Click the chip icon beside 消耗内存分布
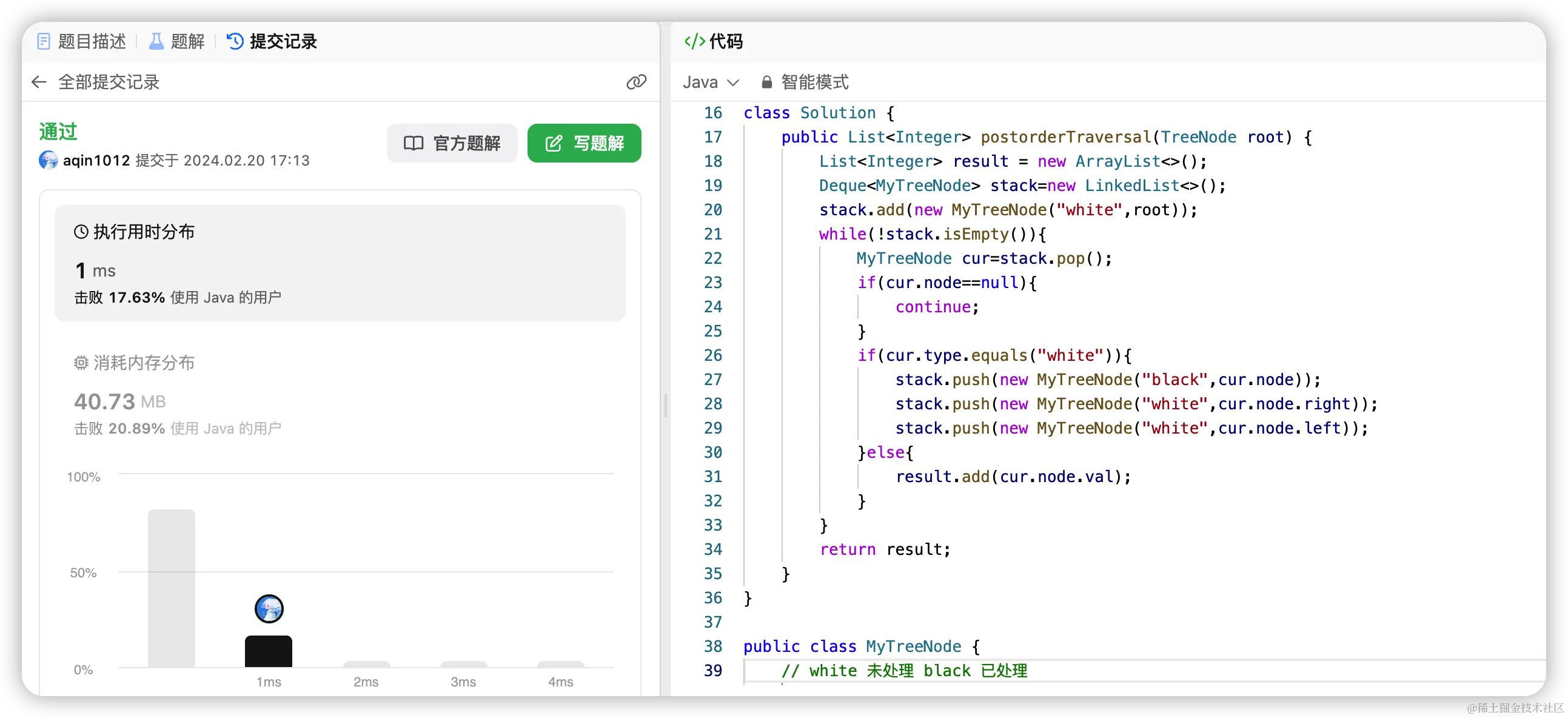 (x=81, y=363)
